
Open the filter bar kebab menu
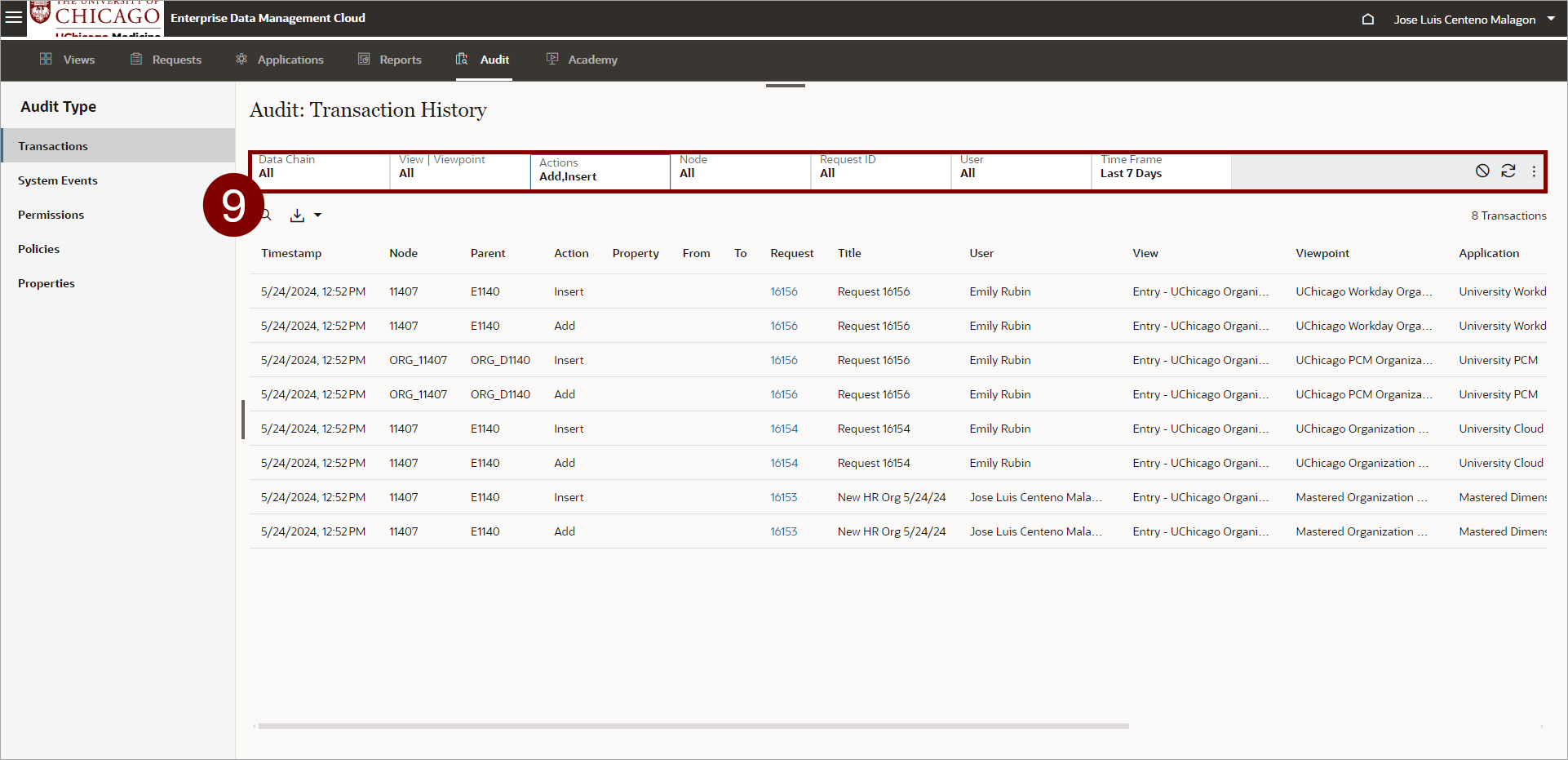(1534, 171)
